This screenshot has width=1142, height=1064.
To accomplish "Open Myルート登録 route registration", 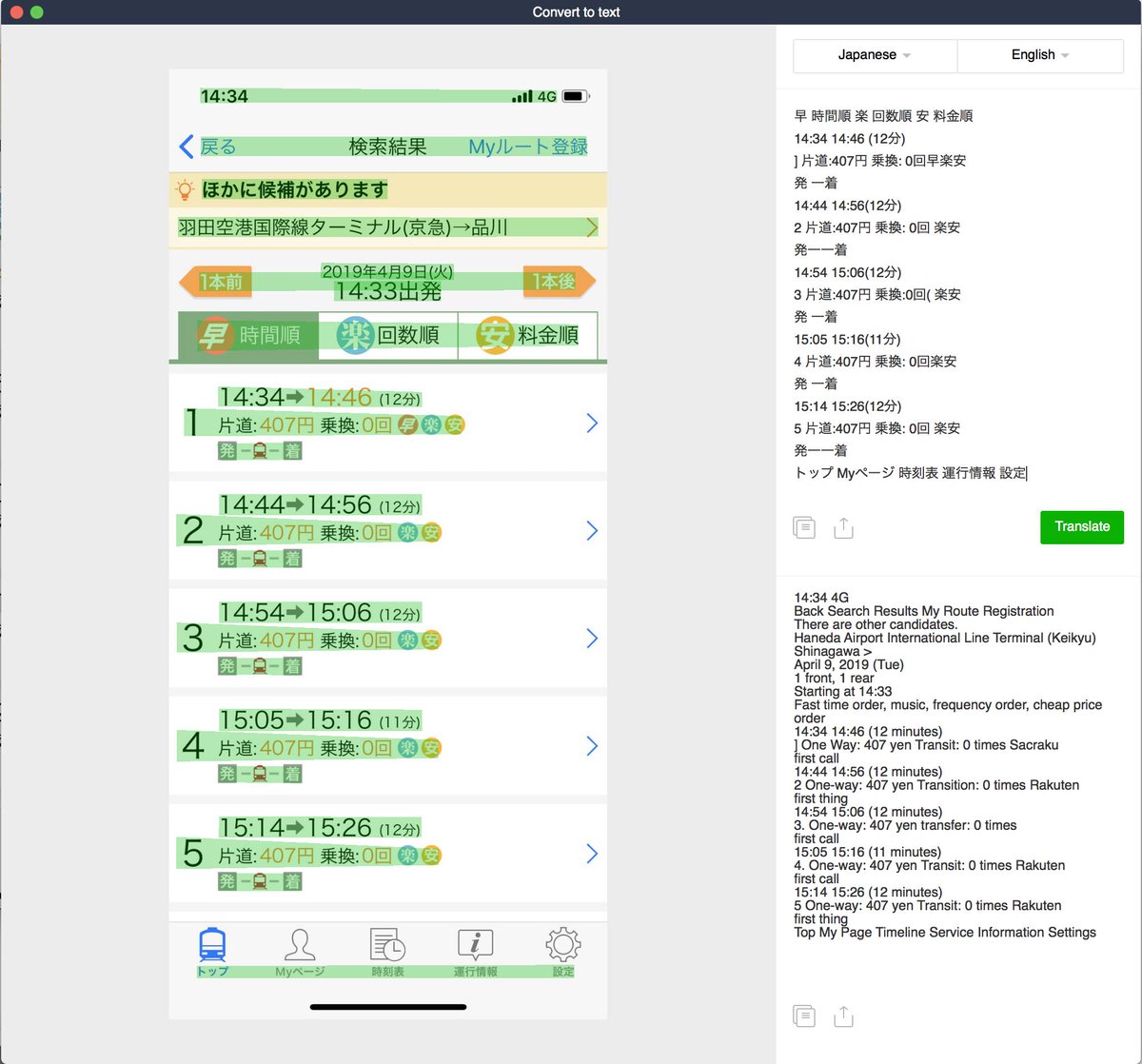I will (x=527, y=146).
